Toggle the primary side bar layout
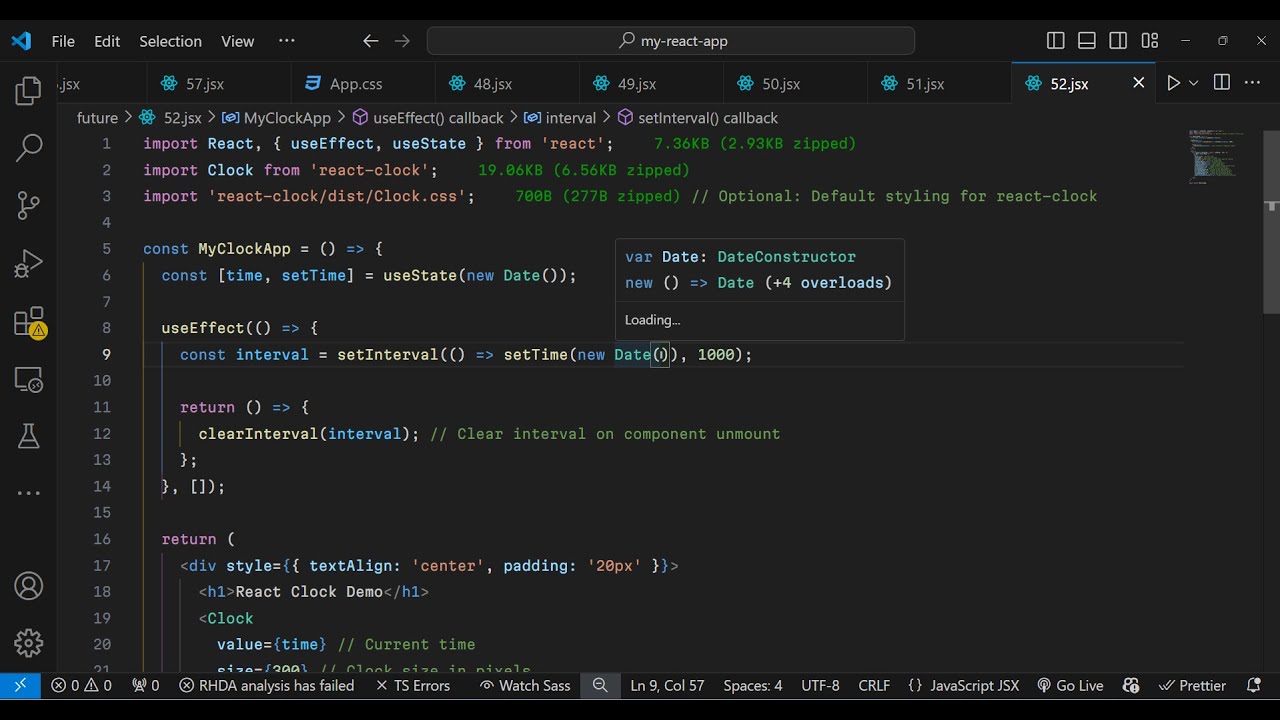 click(x=1056, y=41)
